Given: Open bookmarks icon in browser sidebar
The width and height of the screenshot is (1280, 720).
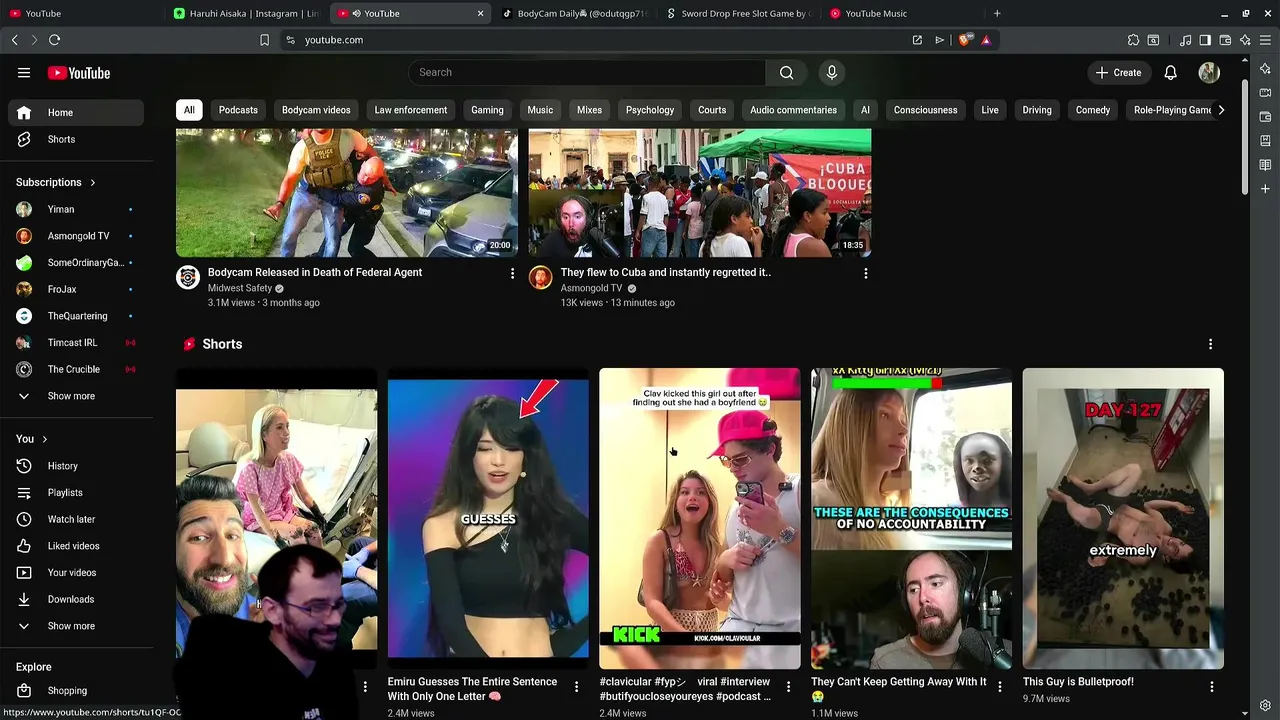Looking at the screenshot, I should 1265,141.
